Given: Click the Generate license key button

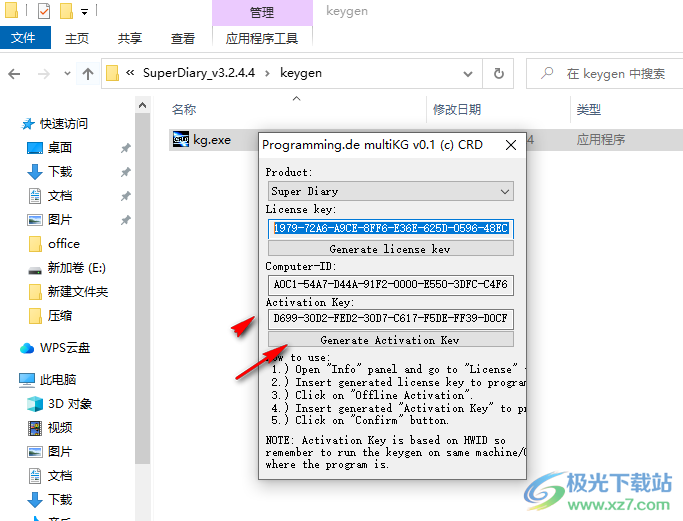Looking at the screenshot, I should click(391, 249).
